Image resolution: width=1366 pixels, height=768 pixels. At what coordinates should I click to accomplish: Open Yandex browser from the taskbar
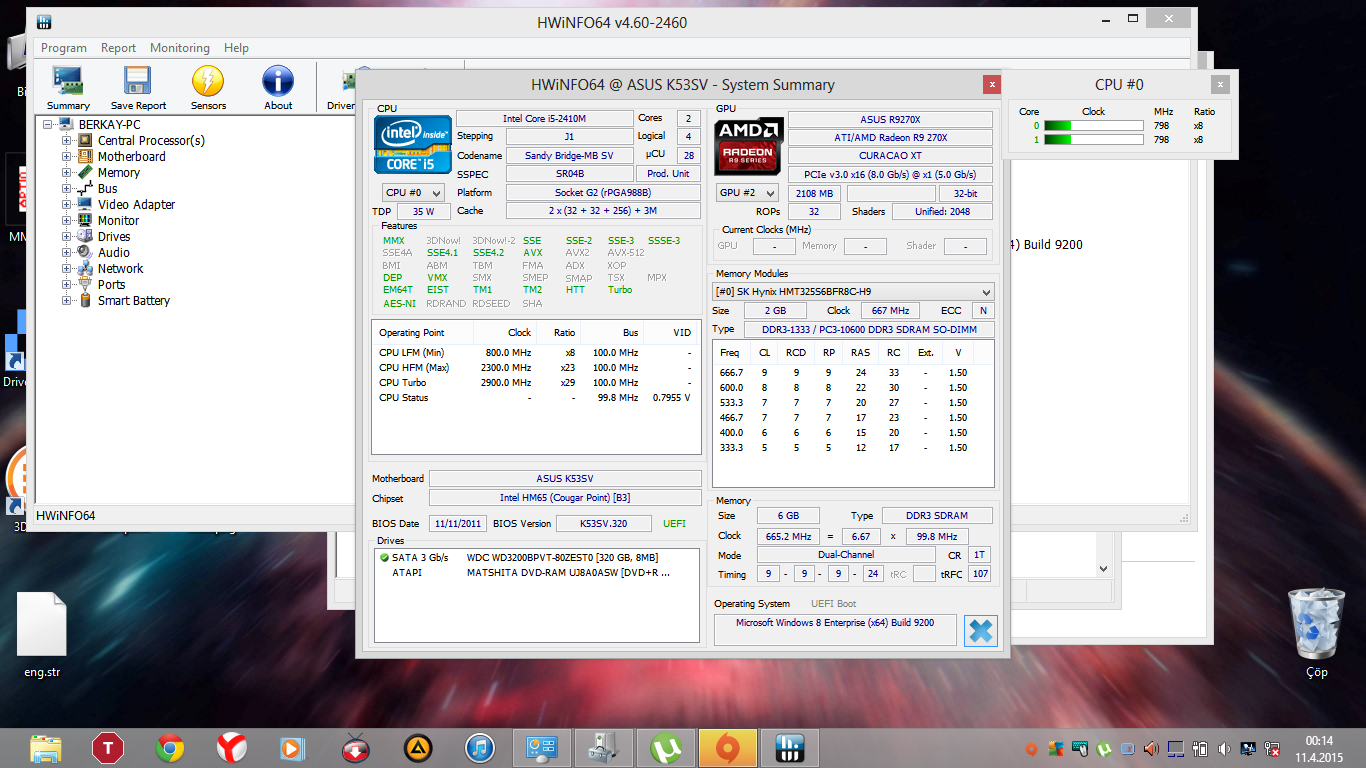coord(232,747)
